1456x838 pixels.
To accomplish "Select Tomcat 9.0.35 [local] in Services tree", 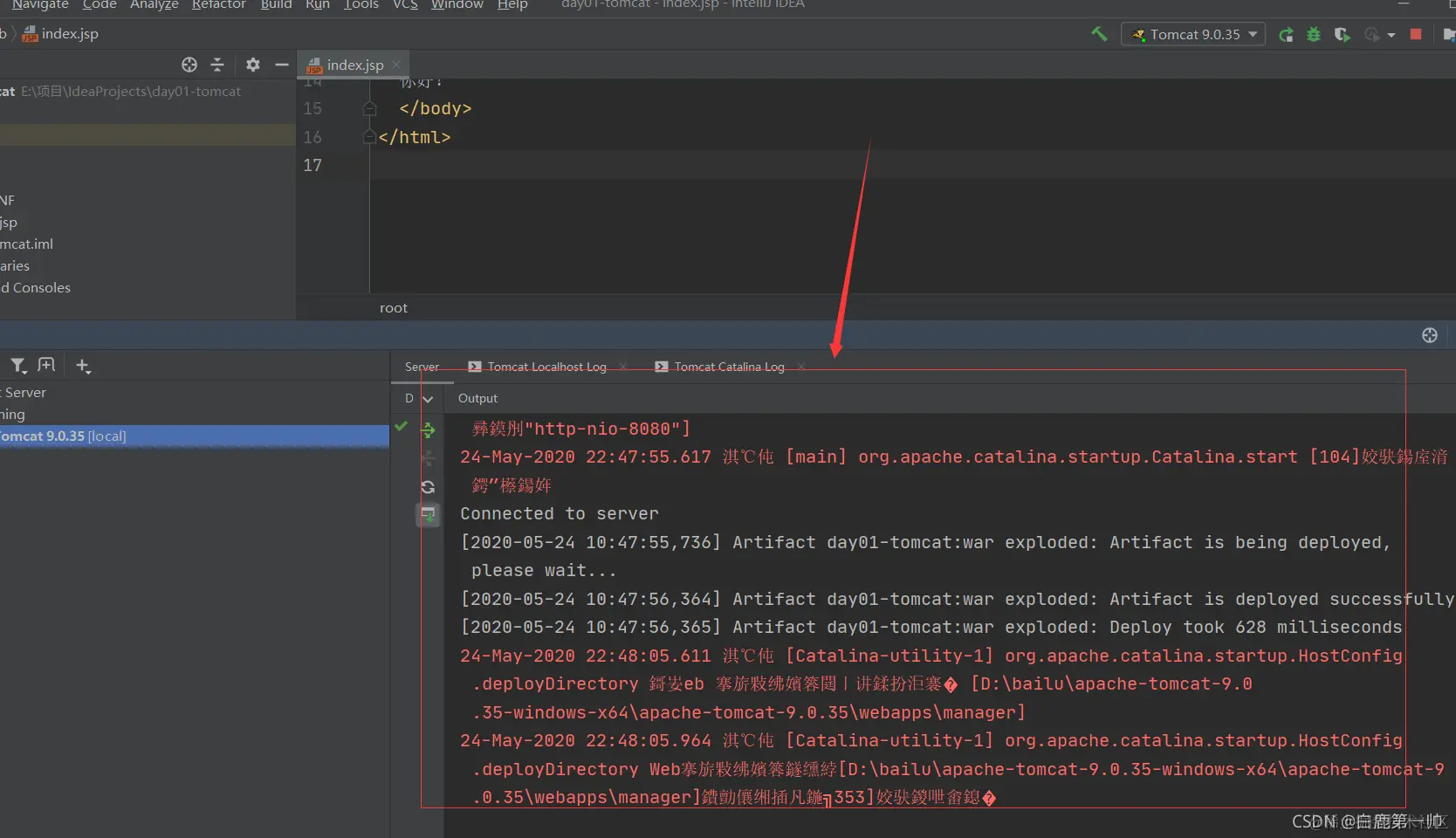I will tap(194, 436).
